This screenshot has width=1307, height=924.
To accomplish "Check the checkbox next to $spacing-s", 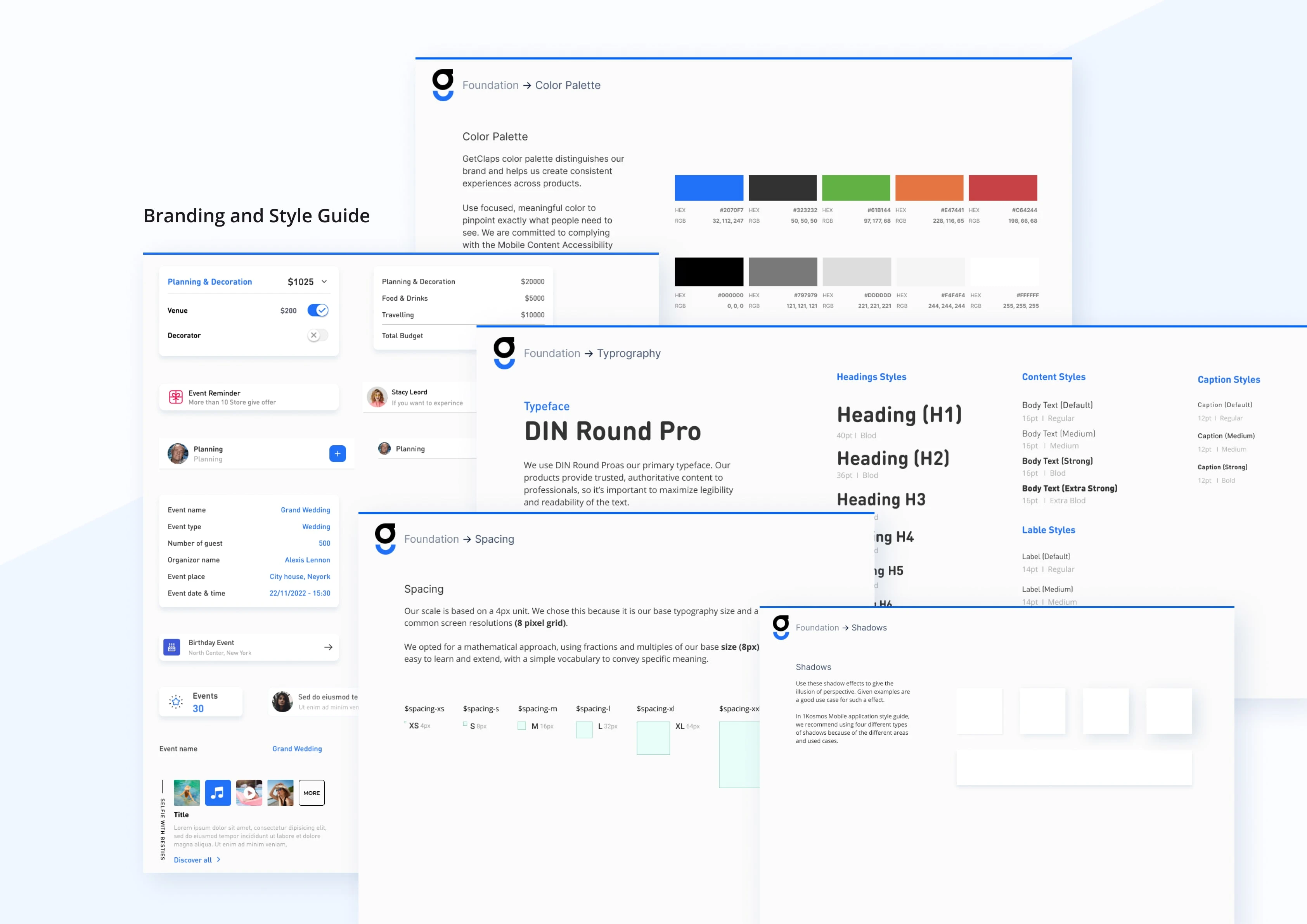I will (x=465, y=723).
